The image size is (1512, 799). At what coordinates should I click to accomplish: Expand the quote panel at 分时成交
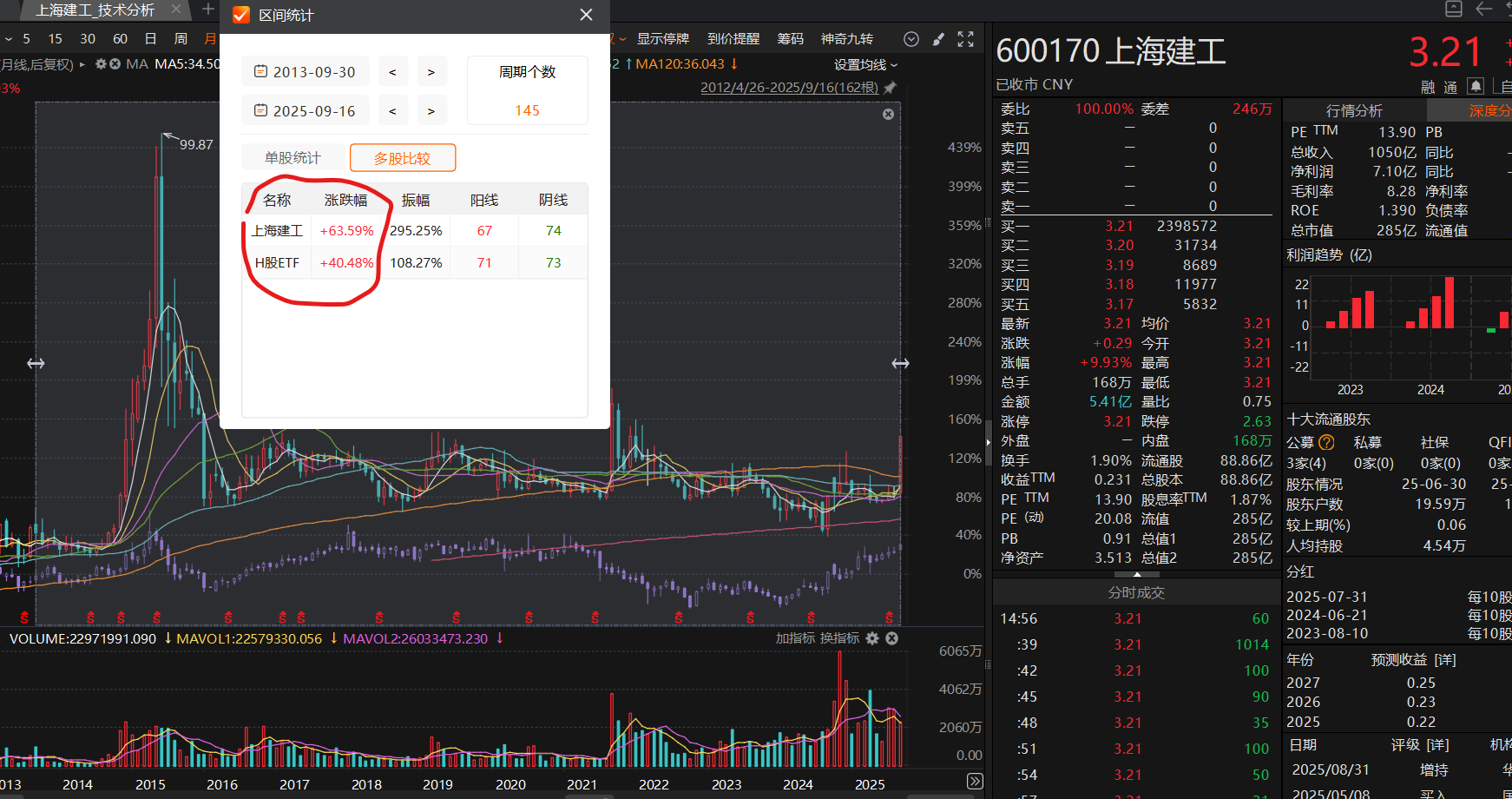pos(1137,574)
